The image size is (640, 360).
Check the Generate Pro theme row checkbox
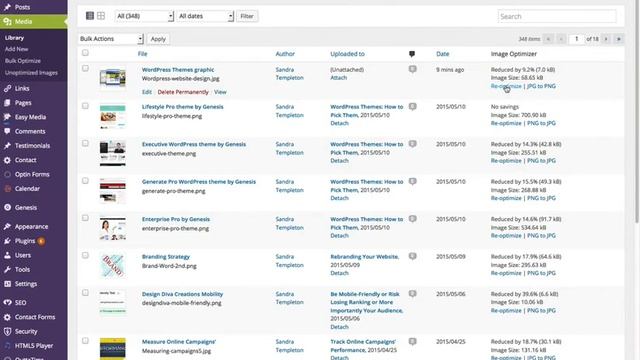point(85,180)
